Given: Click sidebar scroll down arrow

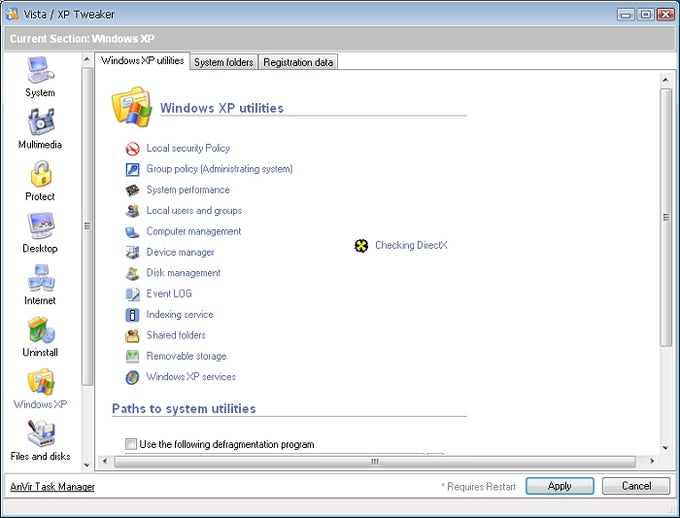Looking at the screenshot, I should (x=87, y=465).
